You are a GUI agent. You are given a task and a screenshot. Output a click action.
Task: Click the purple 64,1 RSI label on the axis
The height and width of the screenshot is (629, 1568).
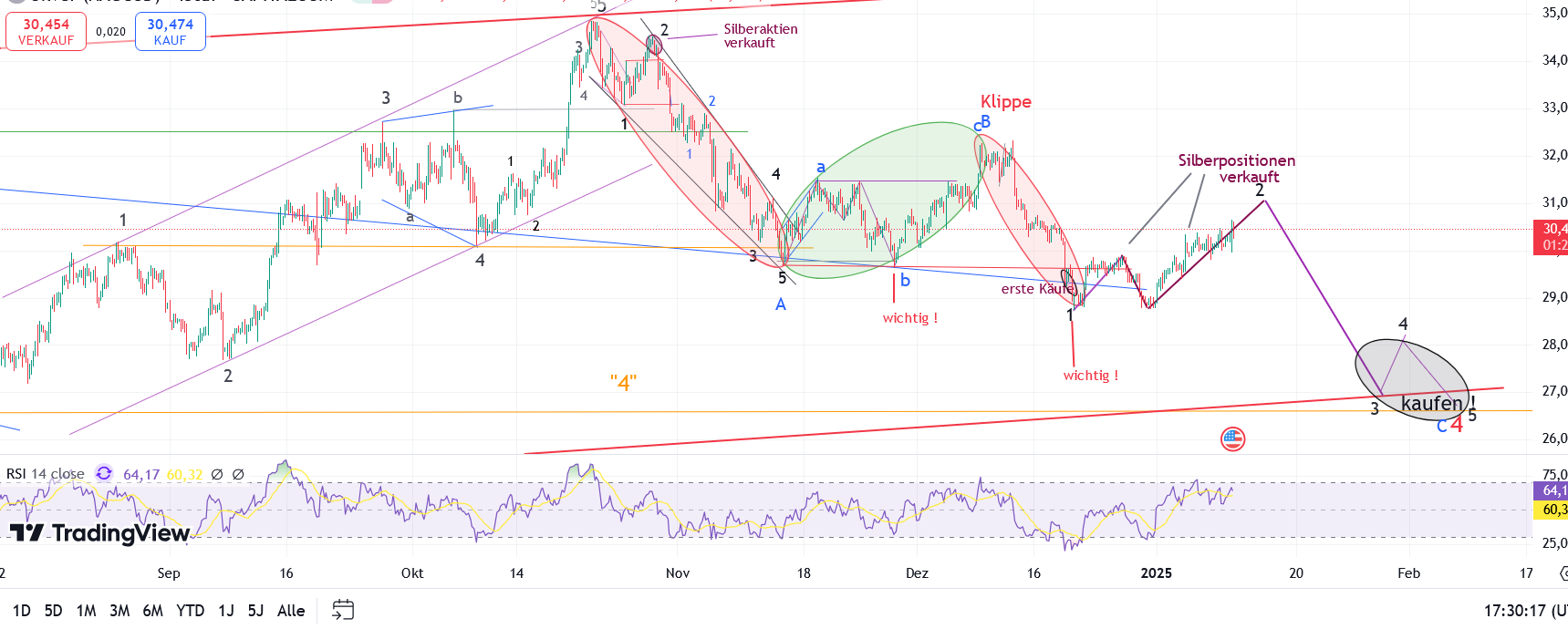pyautogui.click(x=1552, y=490)
